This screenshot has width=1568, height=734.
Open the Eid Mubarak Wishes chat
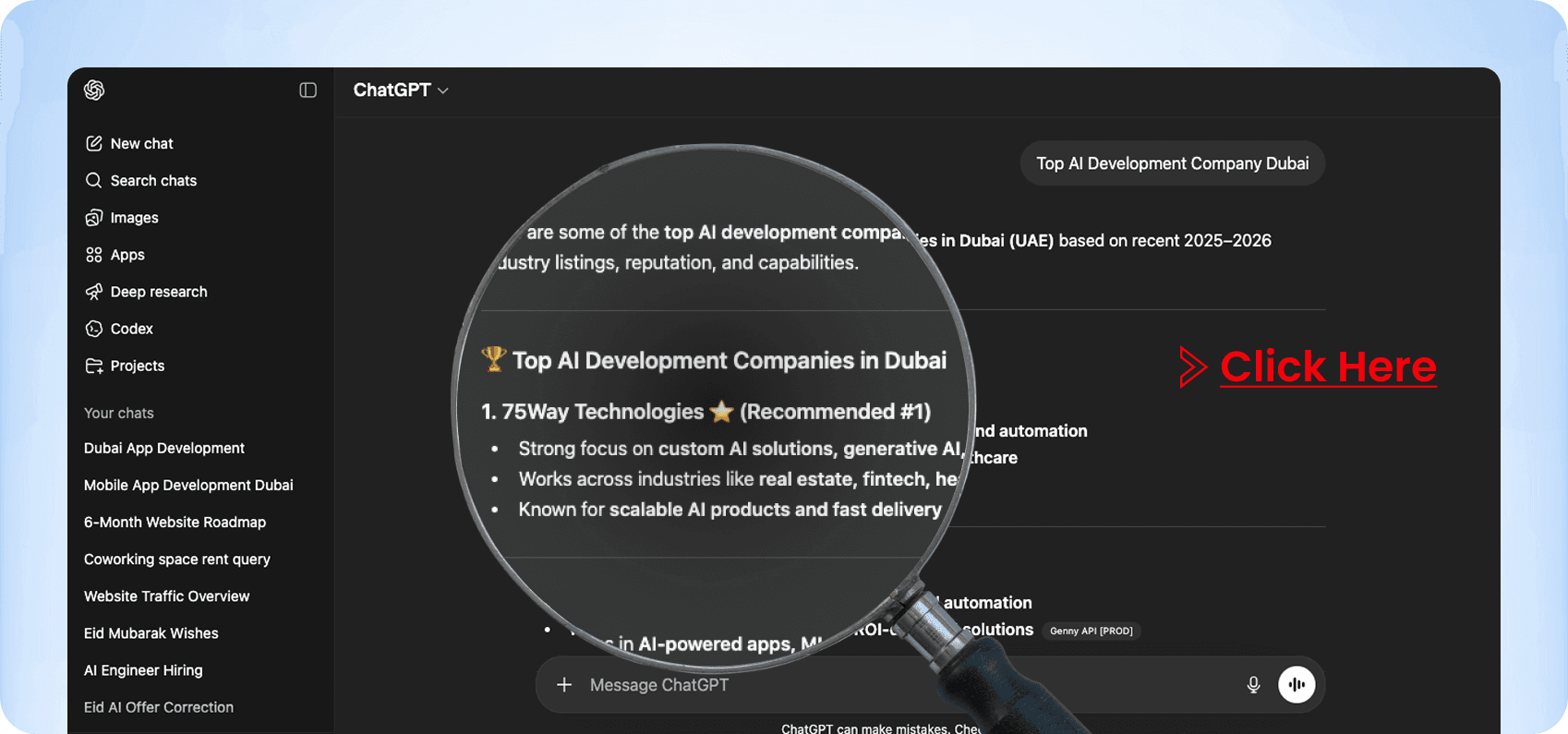151,632
